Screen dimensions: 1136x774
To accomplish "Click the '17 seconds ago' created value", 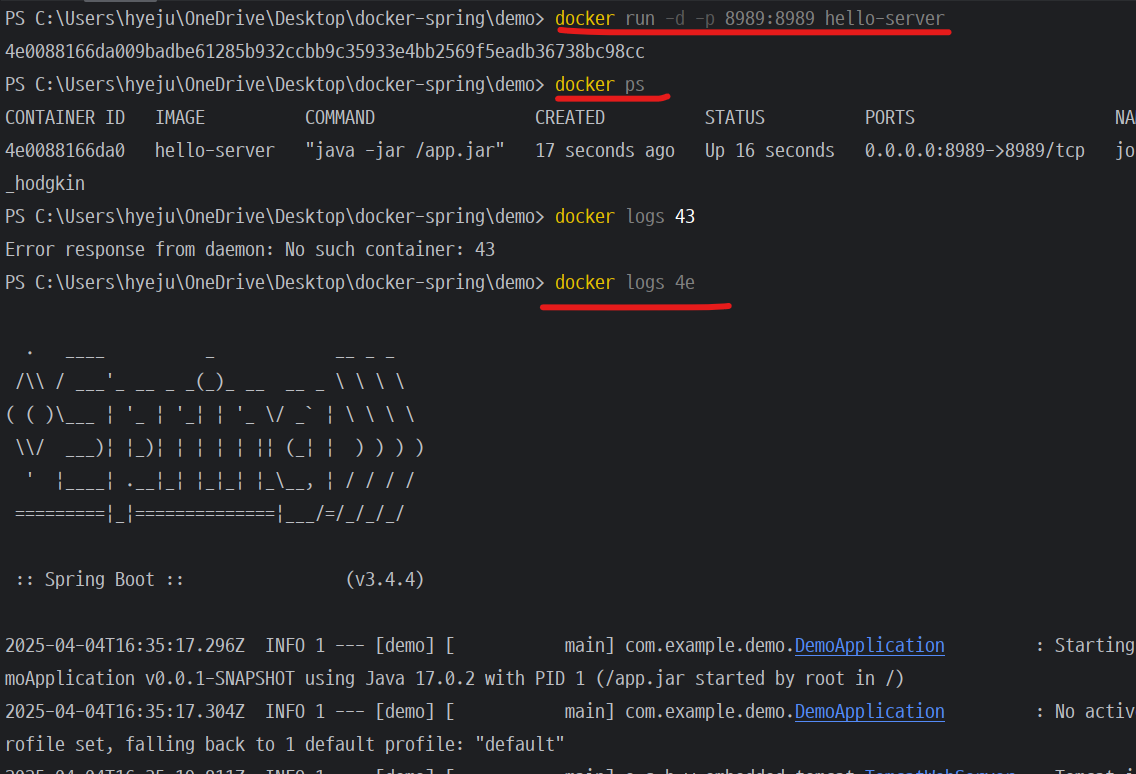I will pyautogui.click(x=605, y=150).
